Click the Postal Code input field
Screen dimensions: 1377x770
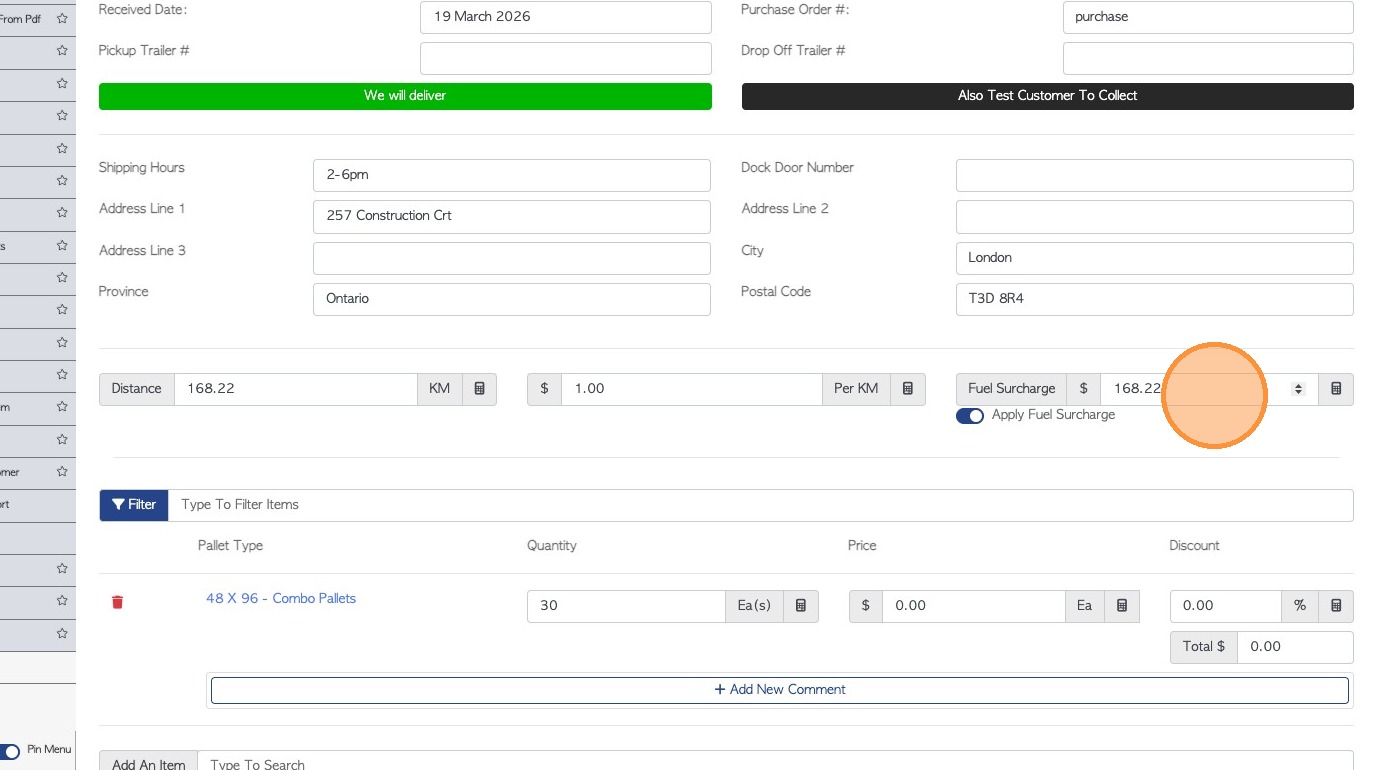(1154, 299)
